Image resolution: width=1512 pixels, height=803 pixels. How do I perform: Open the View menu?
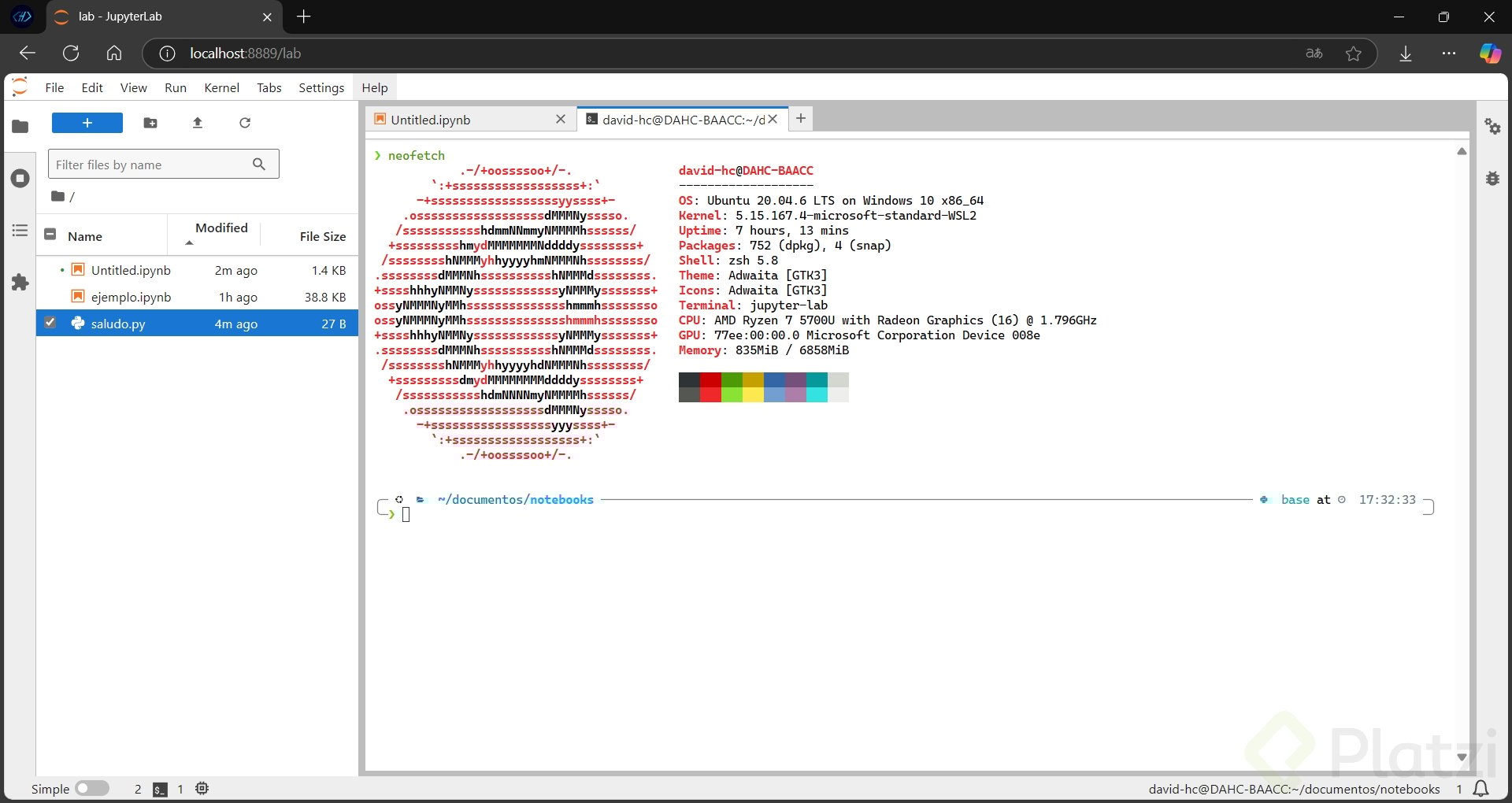click(133, 87)
